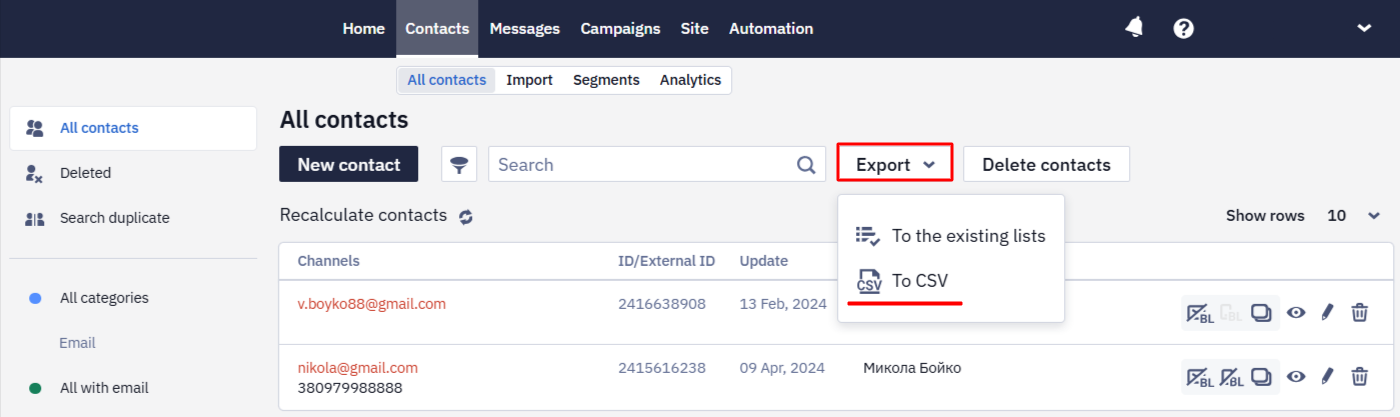Add nikola@gmail.com phone number to blacklist
The width and height of the screenshot is (1400, 417).
point(1231,377)
